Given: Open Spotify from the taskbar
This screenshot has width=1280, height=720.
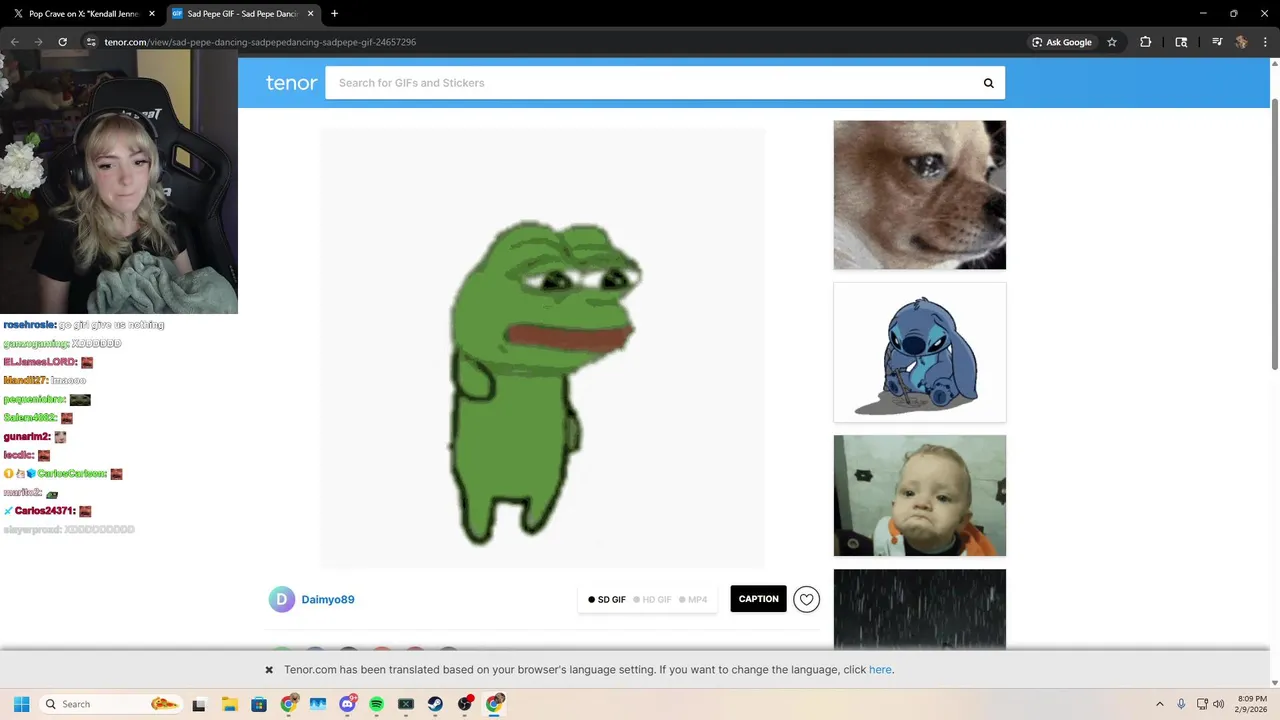Looking at the screenshot, I should click(x=376, y=704).
